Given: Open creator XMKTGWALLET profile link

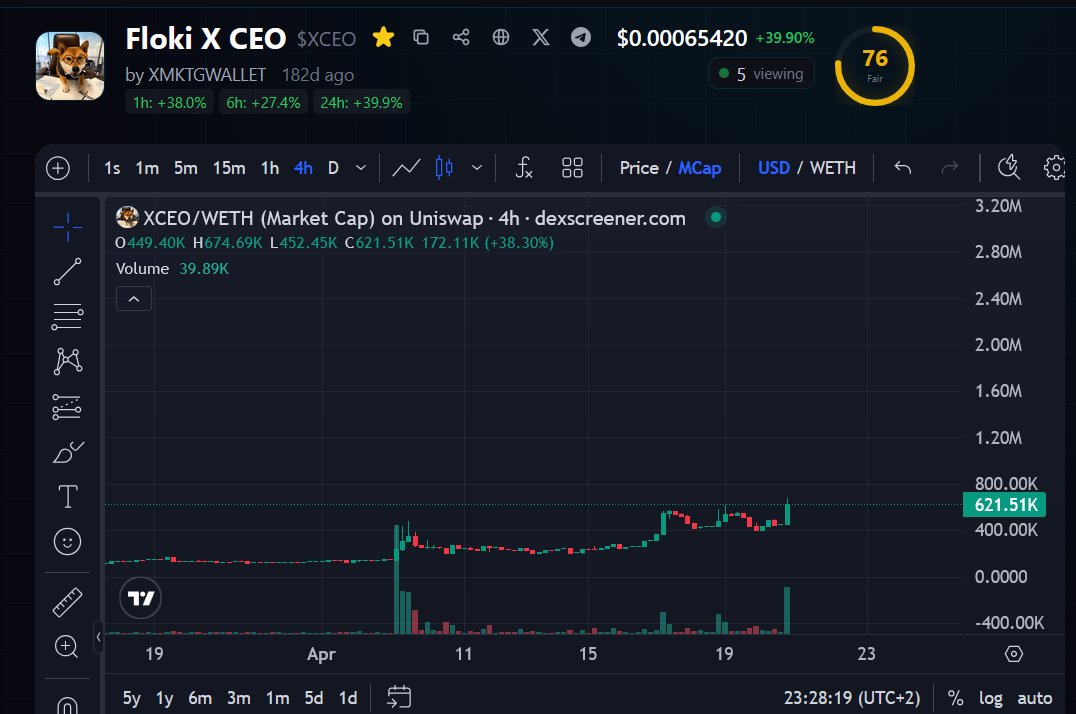Looking at the screenshot, I should [207, 75].
